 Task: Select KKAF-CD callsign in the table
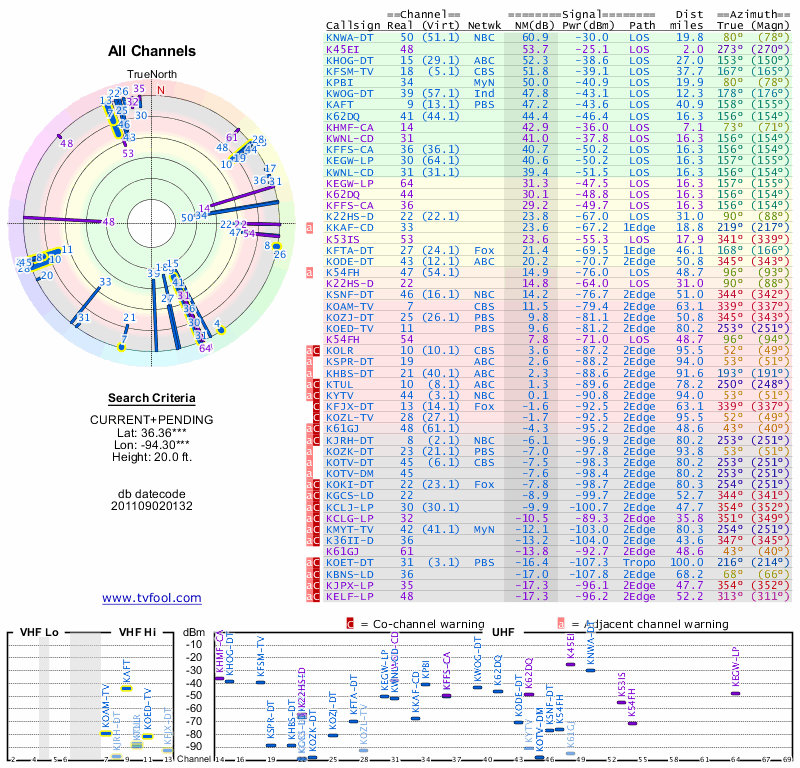point(349,228)
